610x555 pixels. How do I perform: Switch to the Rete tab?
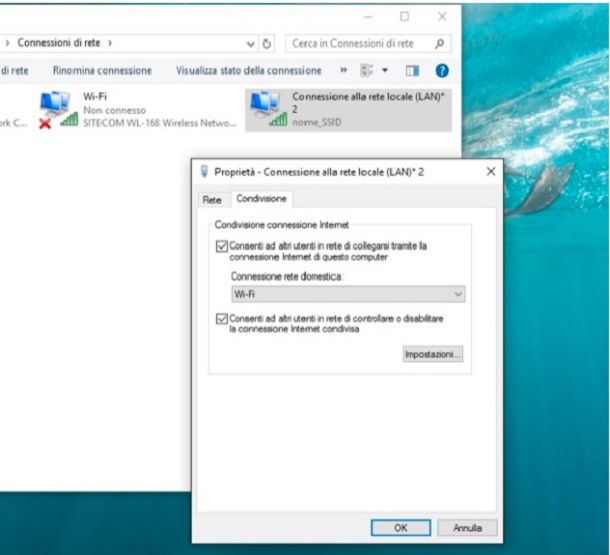click(x=212, y=200)
